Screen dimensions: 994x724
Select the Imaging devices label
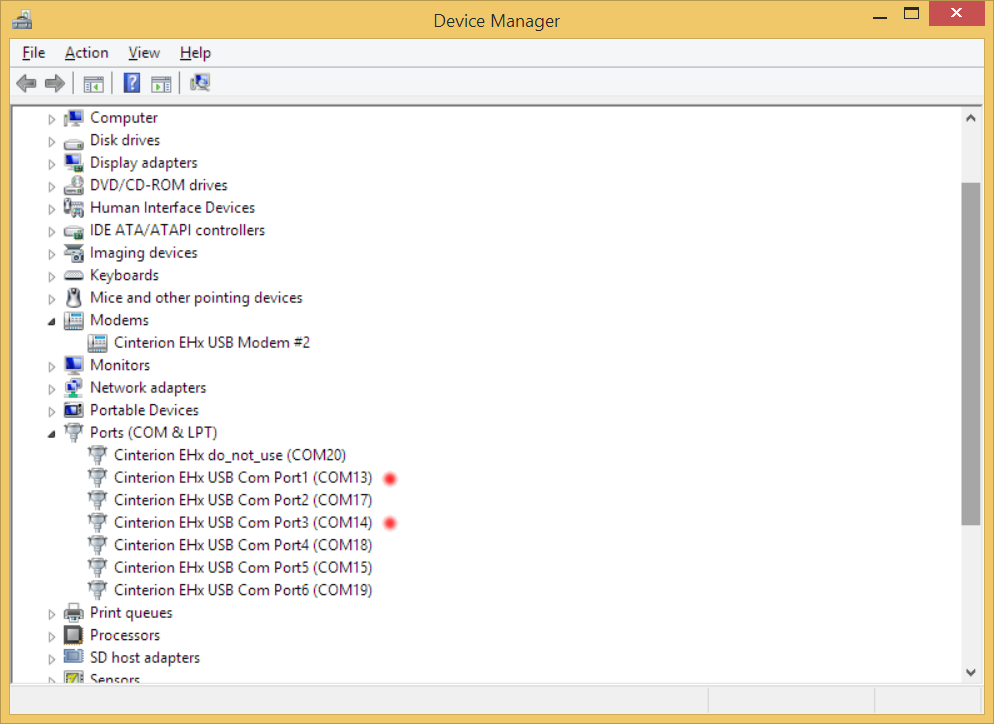(x=143, y=253)
